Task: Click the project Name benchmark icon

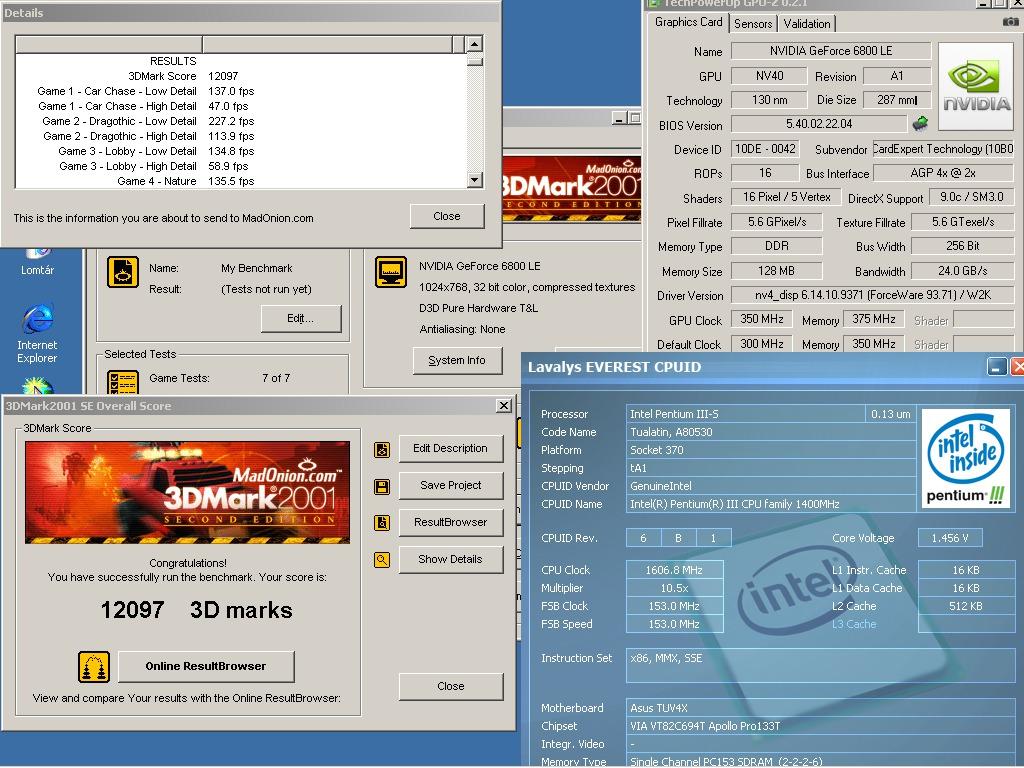Action: pyautogui.click(x=123, y=272)
